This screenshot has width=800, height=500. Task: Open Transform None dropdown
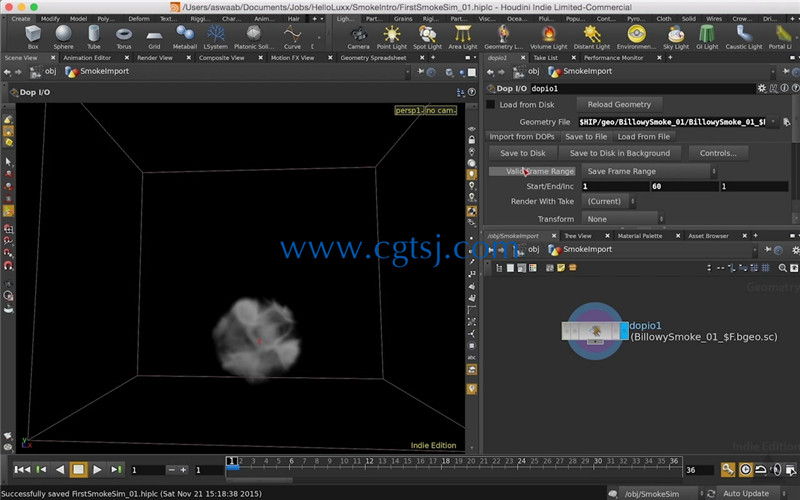[623, 219]
